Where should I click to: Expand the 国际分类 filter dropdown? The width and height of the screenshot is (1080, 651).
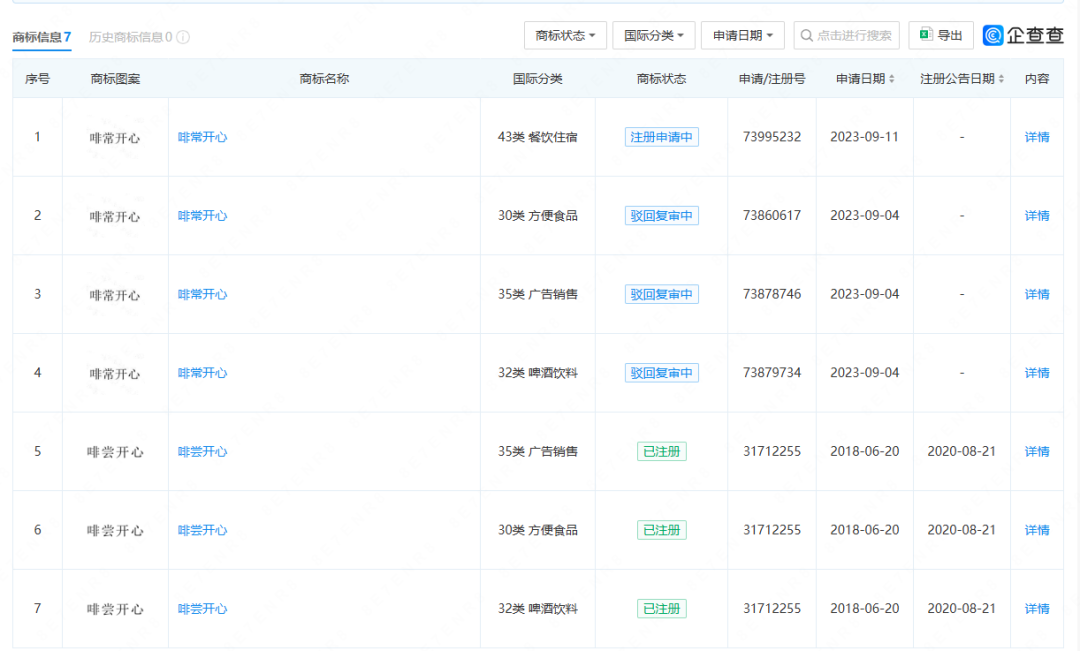[x=653, y=35]
